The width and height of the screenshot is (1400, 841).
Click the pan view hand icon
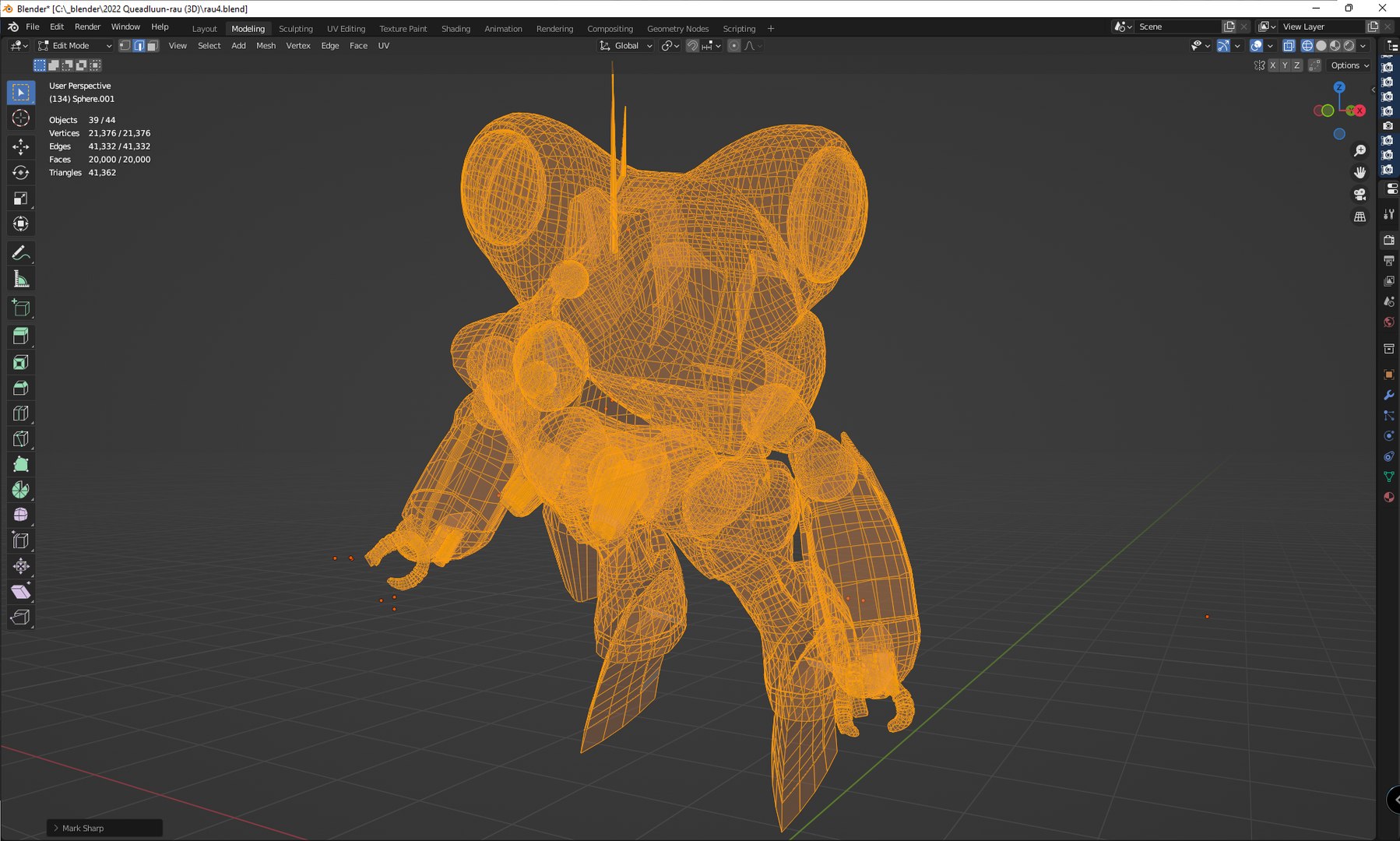(x=1360, y=172)
